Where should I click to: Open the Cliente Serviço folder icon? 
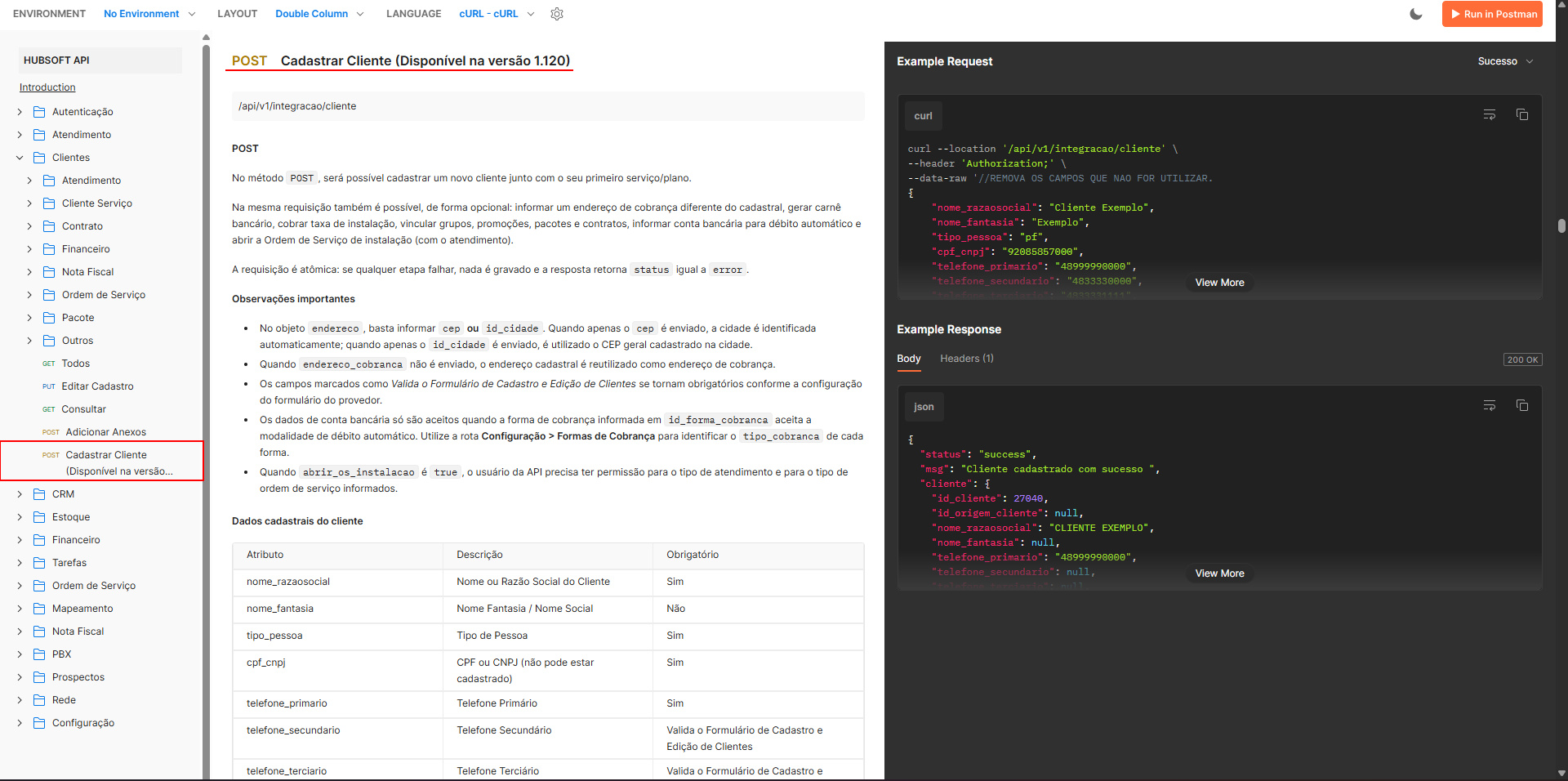point(49,203)
